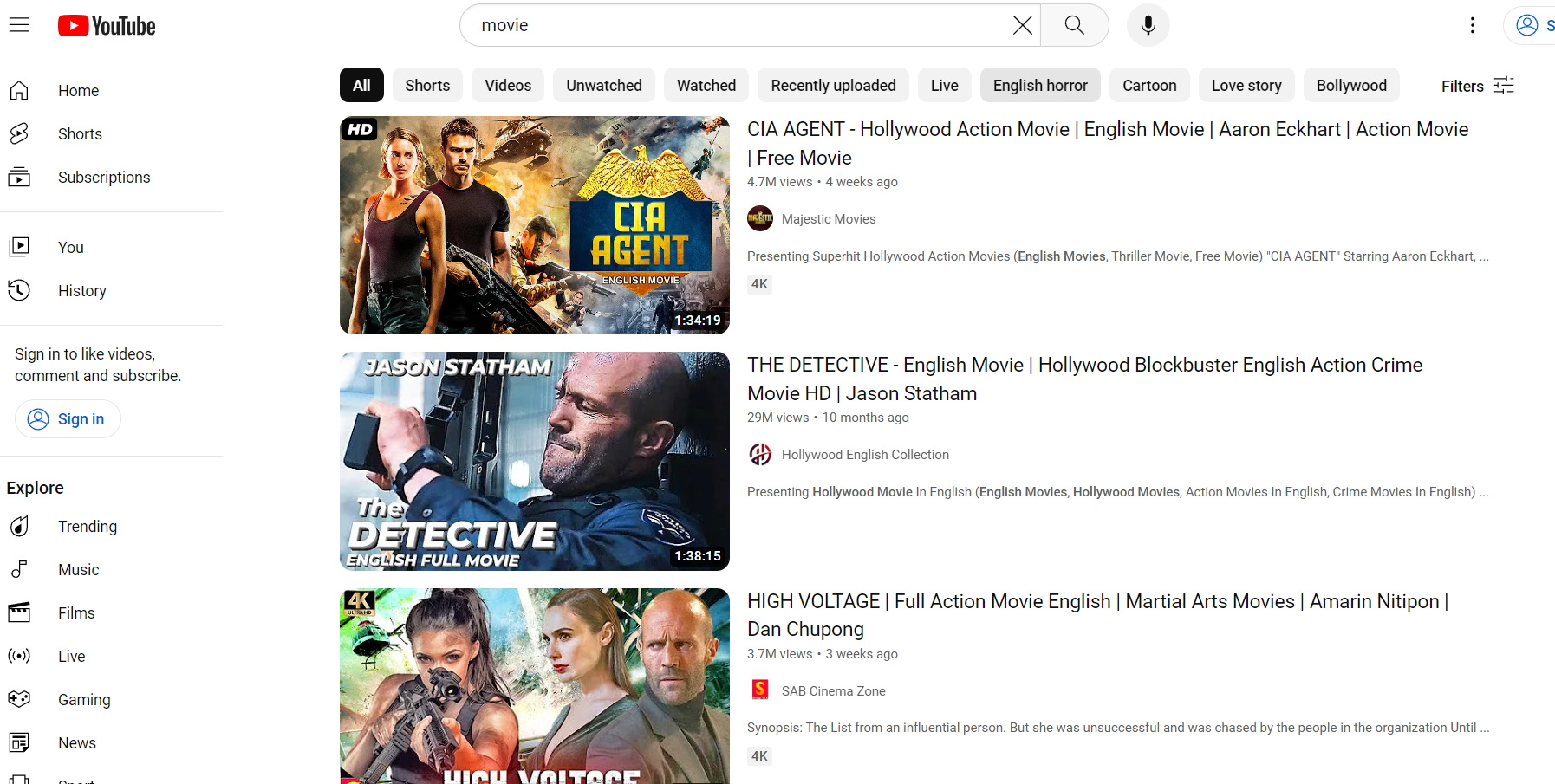The width and height of the screenshot is (1555, 784).
Task: Click Hollywood English Collection channel avatar
Action: (x=760, y=455)
